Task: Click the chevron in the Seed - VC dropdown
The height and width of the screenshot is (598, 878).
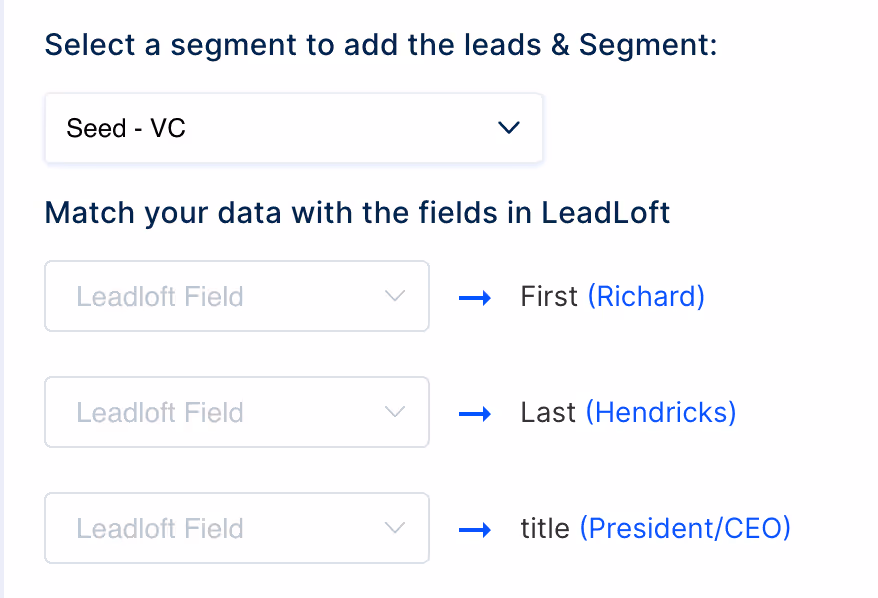Action: (x=509, y=128)
